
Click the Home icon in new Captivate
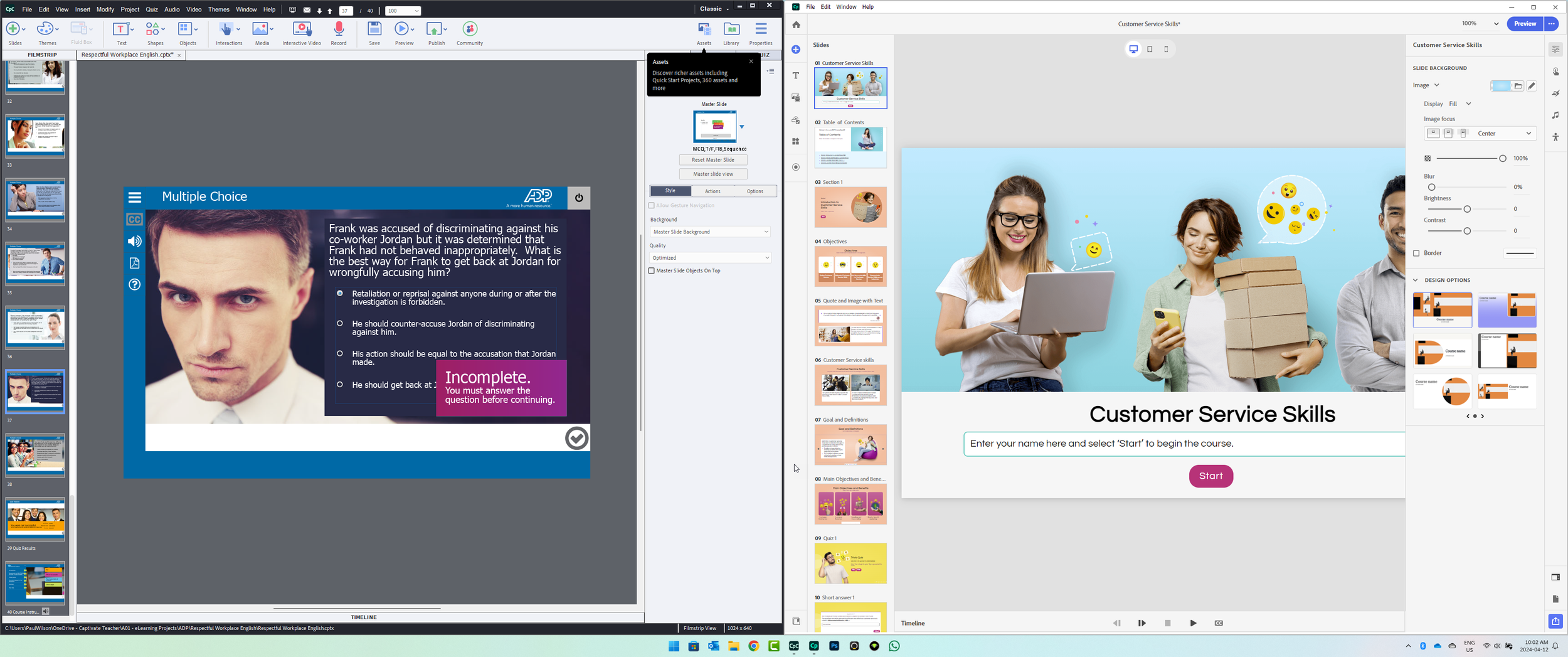coord(796,24)
